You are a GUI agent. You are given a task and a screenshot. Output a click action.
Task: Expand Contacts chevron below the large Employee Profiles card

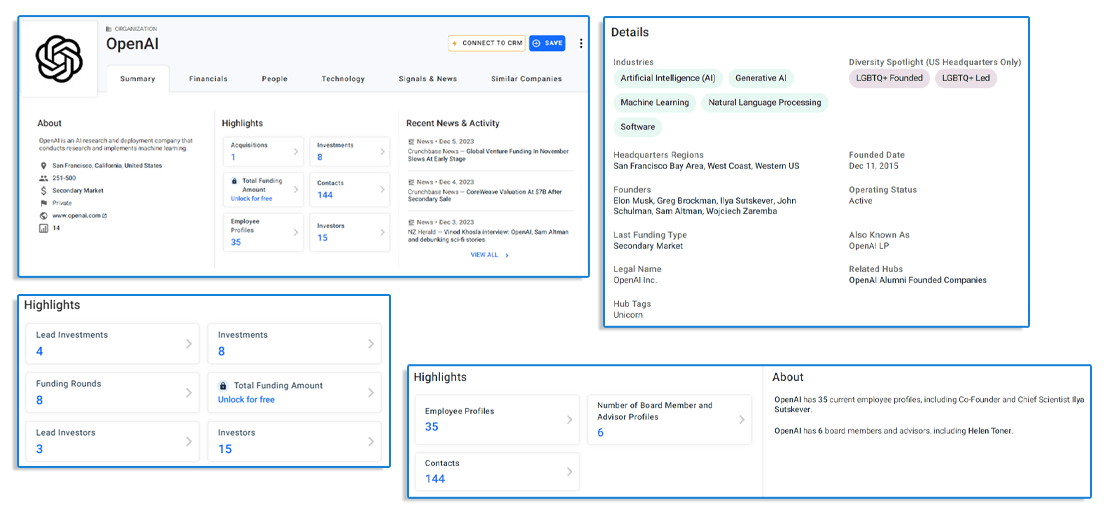point(568,471)
